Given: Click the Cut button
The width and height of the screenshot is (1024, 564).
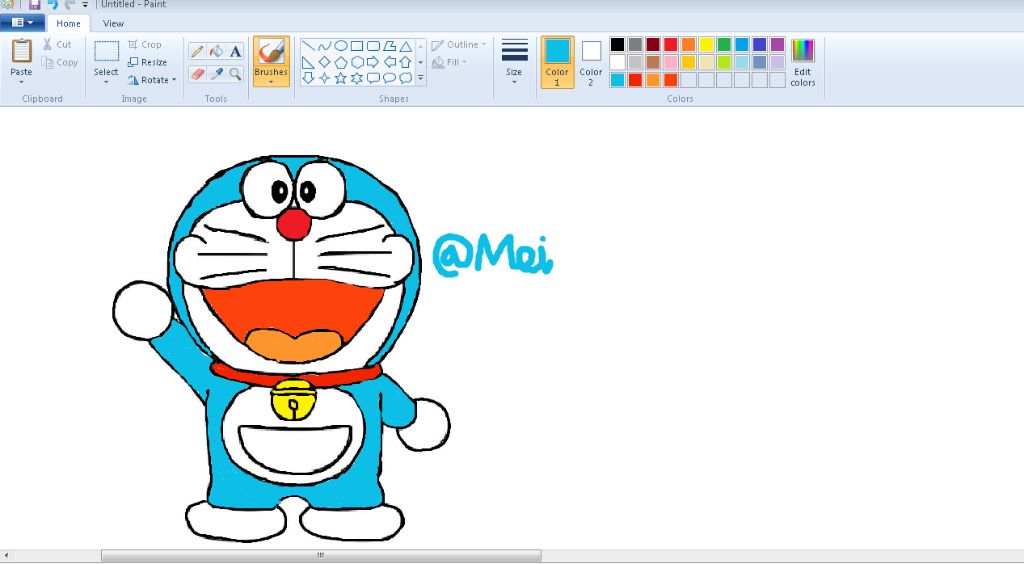Looking at the screenshot, I should (57, 44).
